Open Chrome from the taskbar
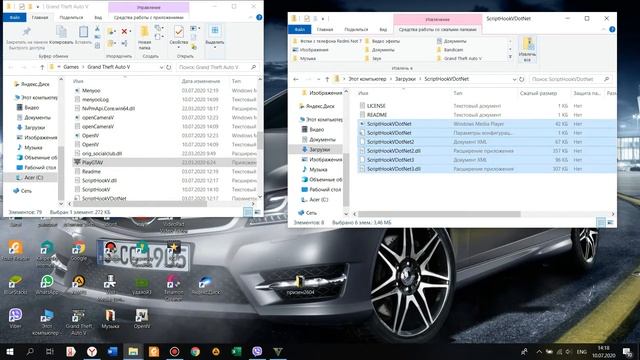 195,351
